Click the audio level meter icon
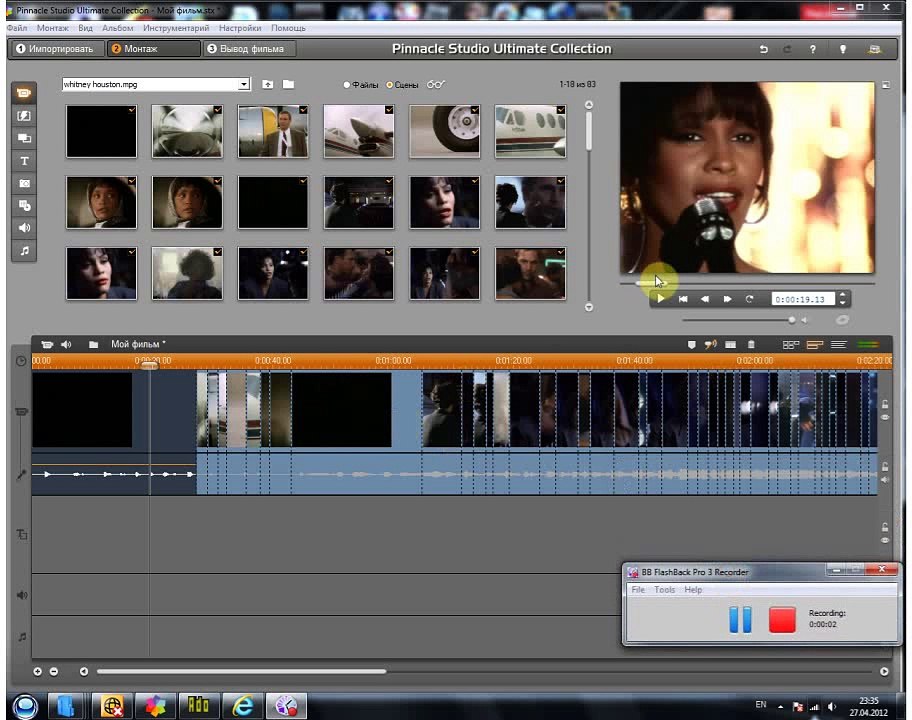This screenshot has height=720, width=912. [868, 345]
